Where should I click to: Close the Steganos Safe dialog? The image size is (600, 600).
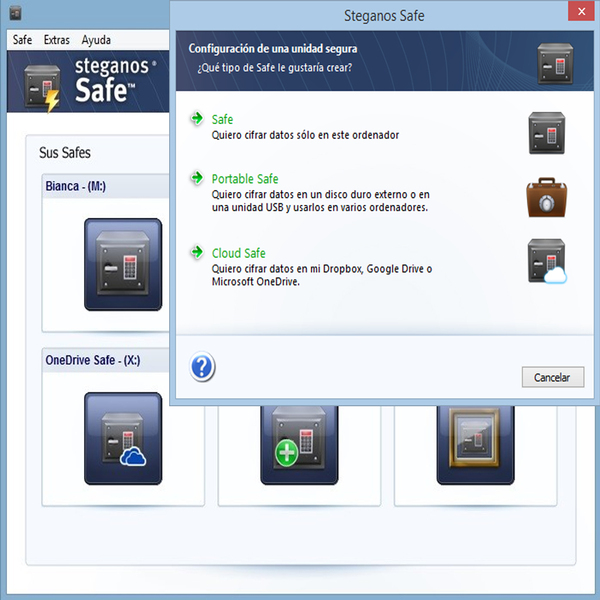pyautogui.click(x=581, y=11)
